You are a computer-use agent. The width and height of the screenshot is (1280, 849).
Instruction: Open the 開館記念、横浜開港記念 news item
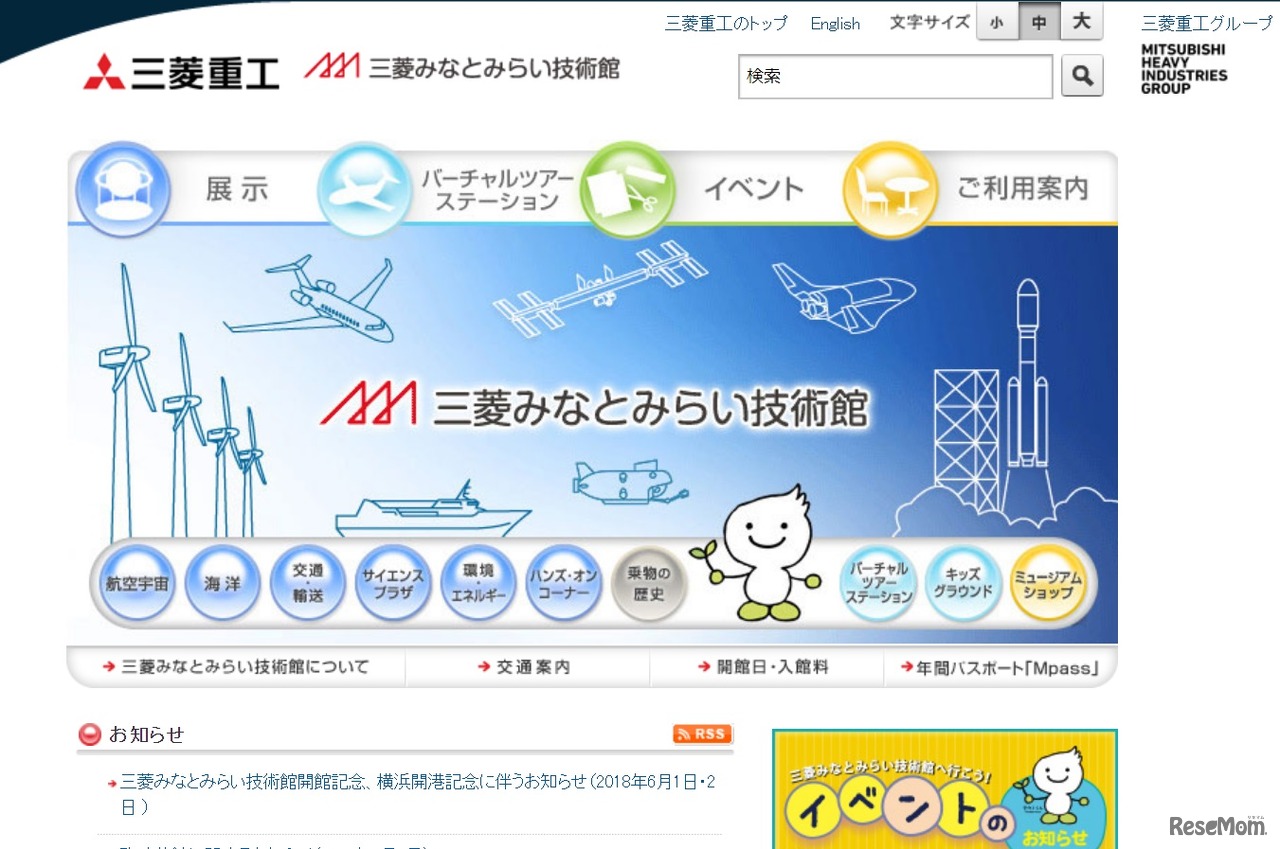click(x=417, y=794)
